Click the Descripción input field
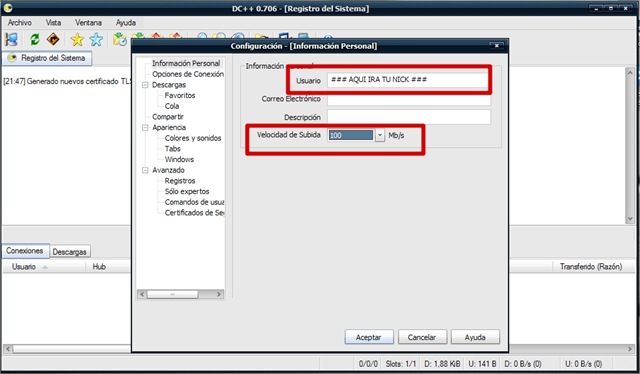Image resolution: width=640 pixels, height=374 pixels. pyautogui.click(x=409, y=117)
